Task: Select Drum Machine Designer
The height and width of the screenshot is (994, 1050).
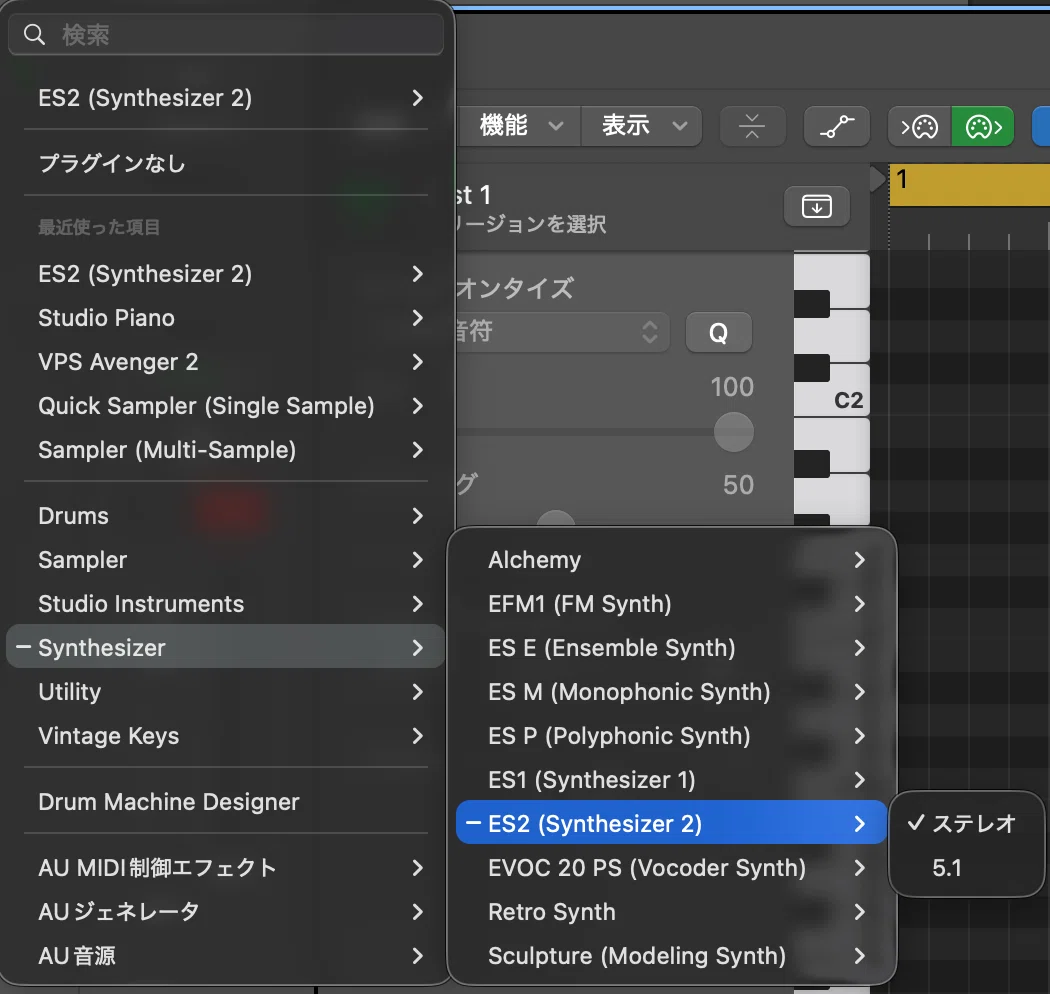Action: [226, 802]
